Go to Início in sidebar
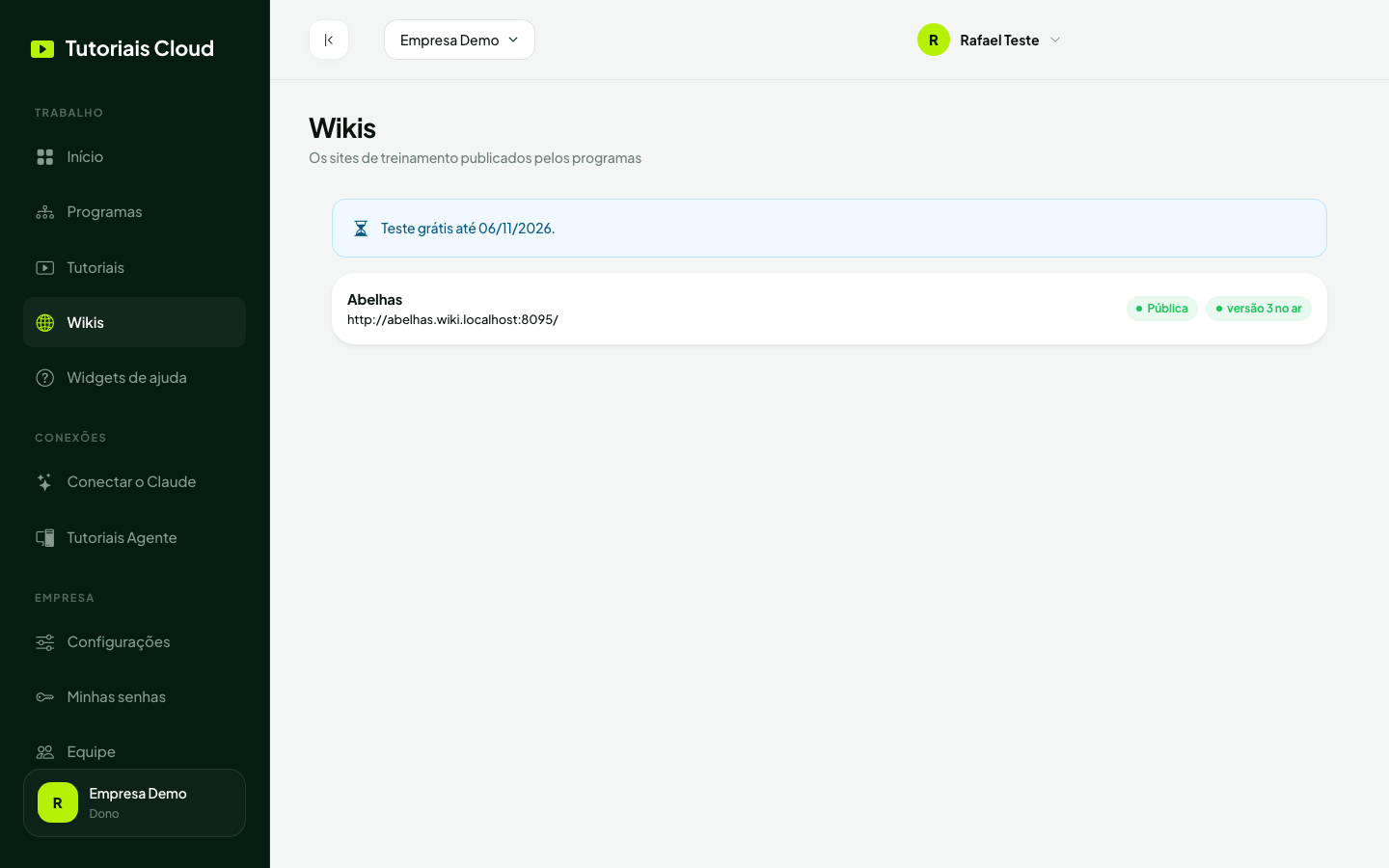Image resolution: width=1389 pixels, height=868 pixels. click(134, 156)
